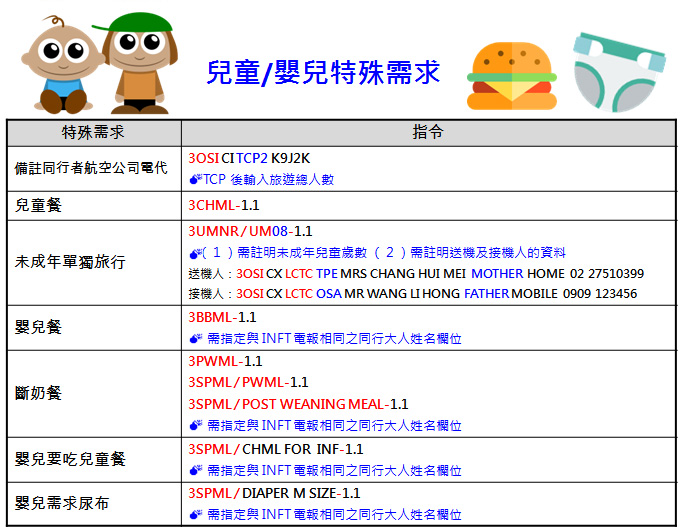The width and height of the screenshot is (682, 527).
Task: Select the '備註同行者航空公司電代' row label
Action: tap(91, 168)
